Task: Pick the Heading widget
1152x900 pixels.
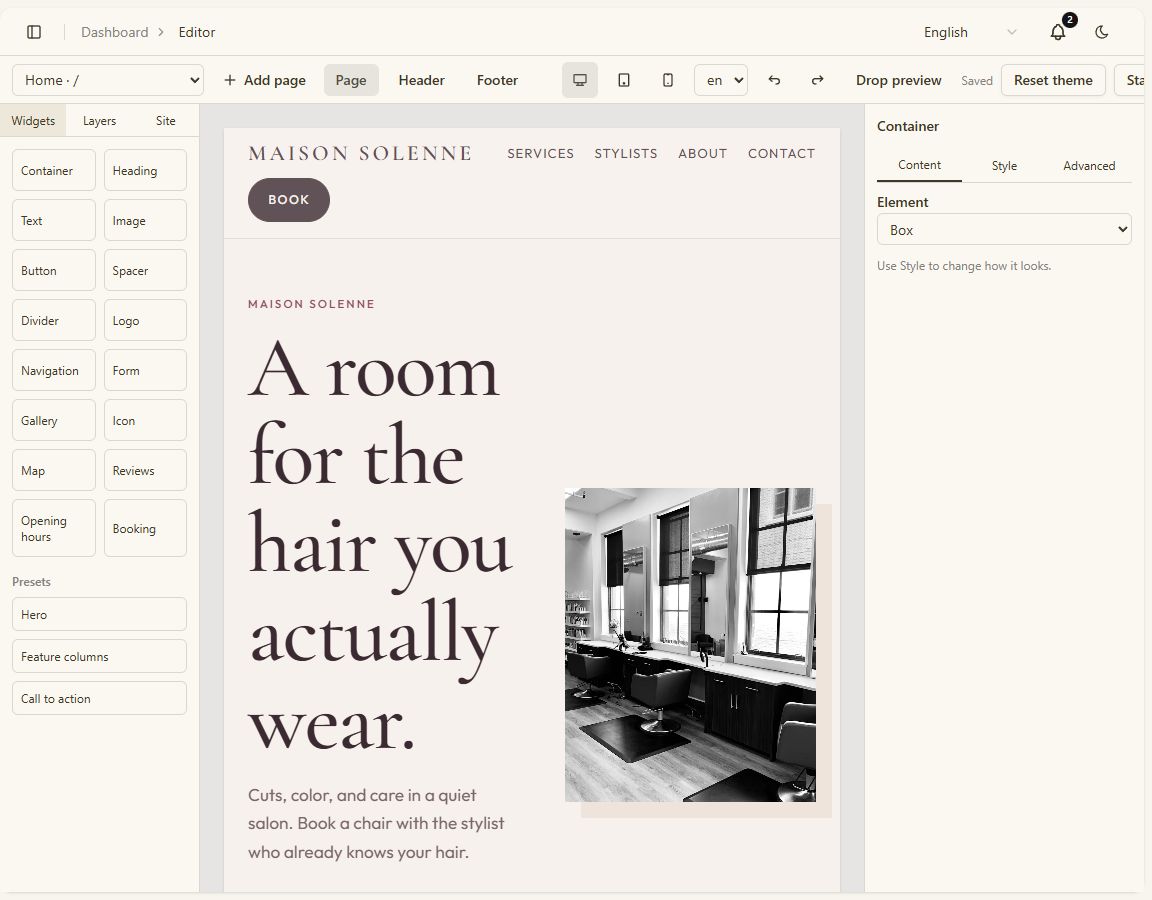Action: [145, 170]
